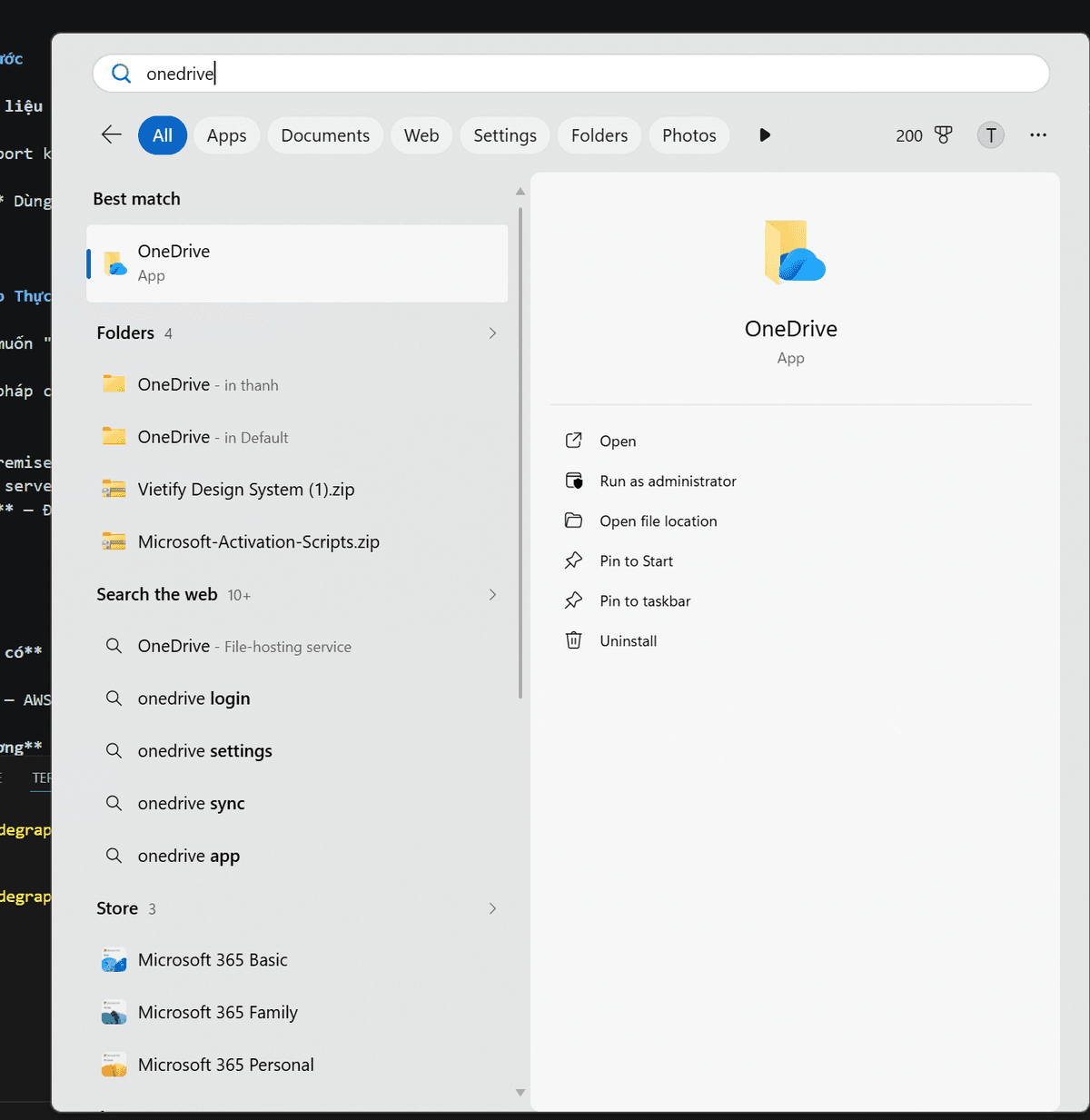Viewport: 1090px width, 1120px height.
Task: Click the Microsoft 365 Personal store icon
Action: pyautogui.click(x=114, y=1065)
